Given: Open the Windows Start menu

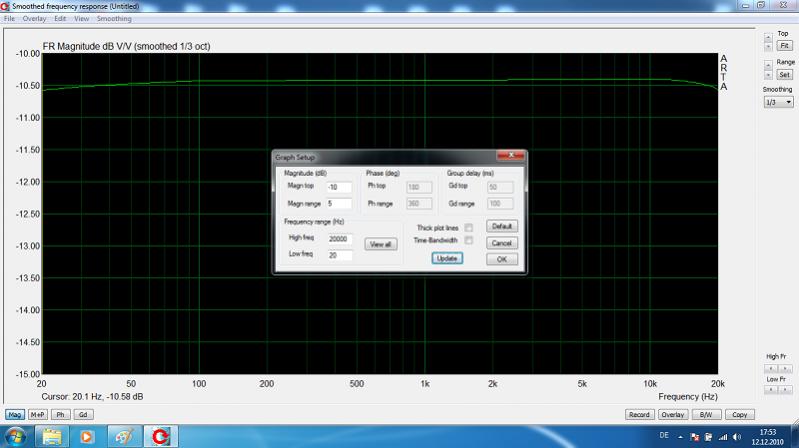Looking at the screenshot, I should [x=14, y=436].
